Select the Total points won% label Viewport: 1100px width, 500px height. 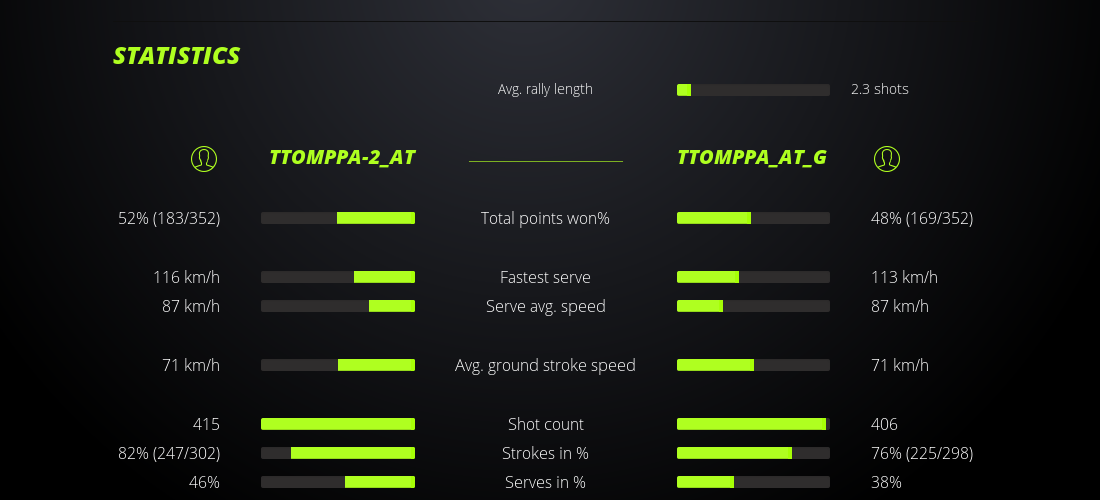545,218
